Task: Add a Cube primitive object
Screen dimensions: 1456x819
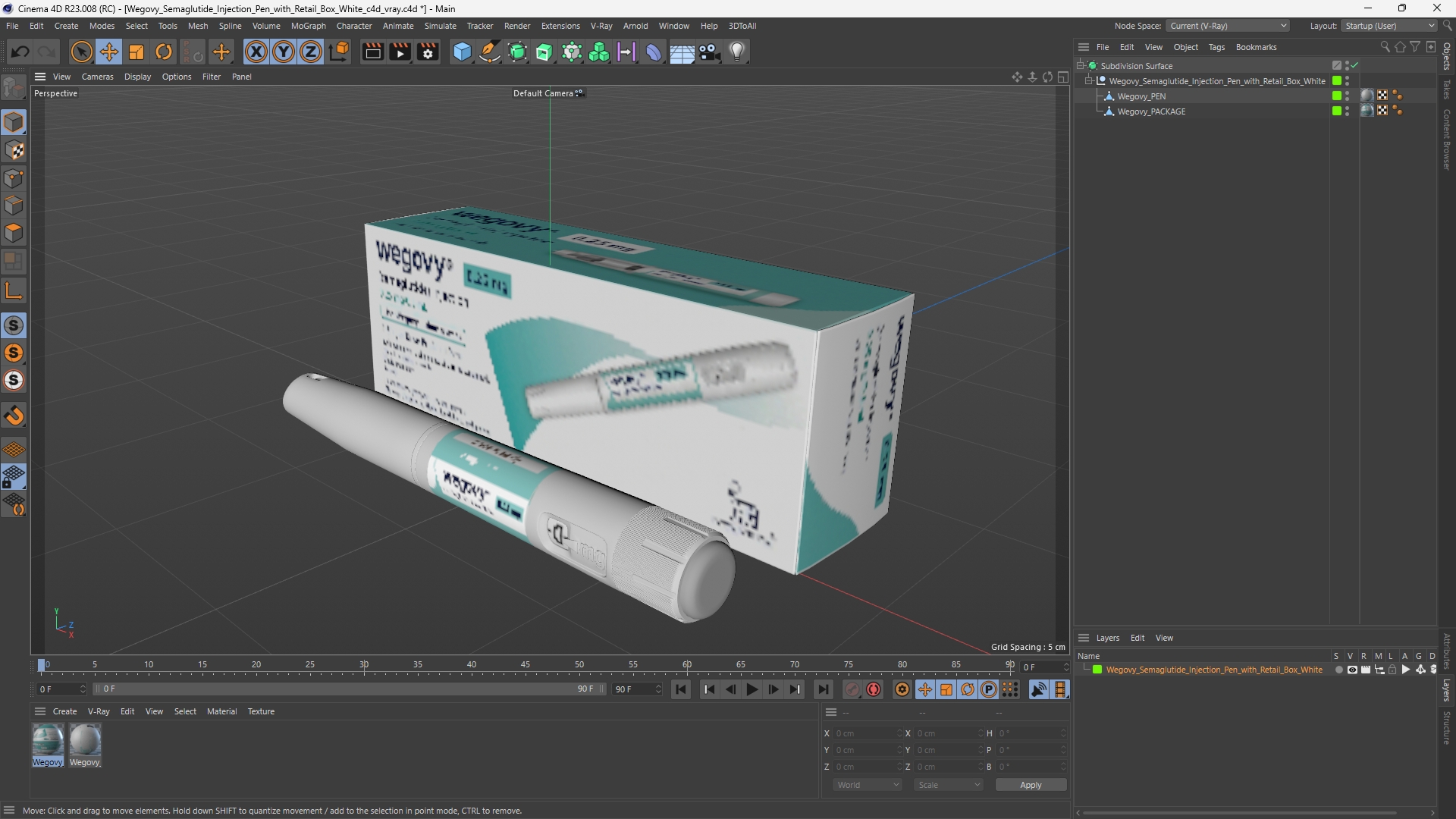Action: tap(462, 52)
